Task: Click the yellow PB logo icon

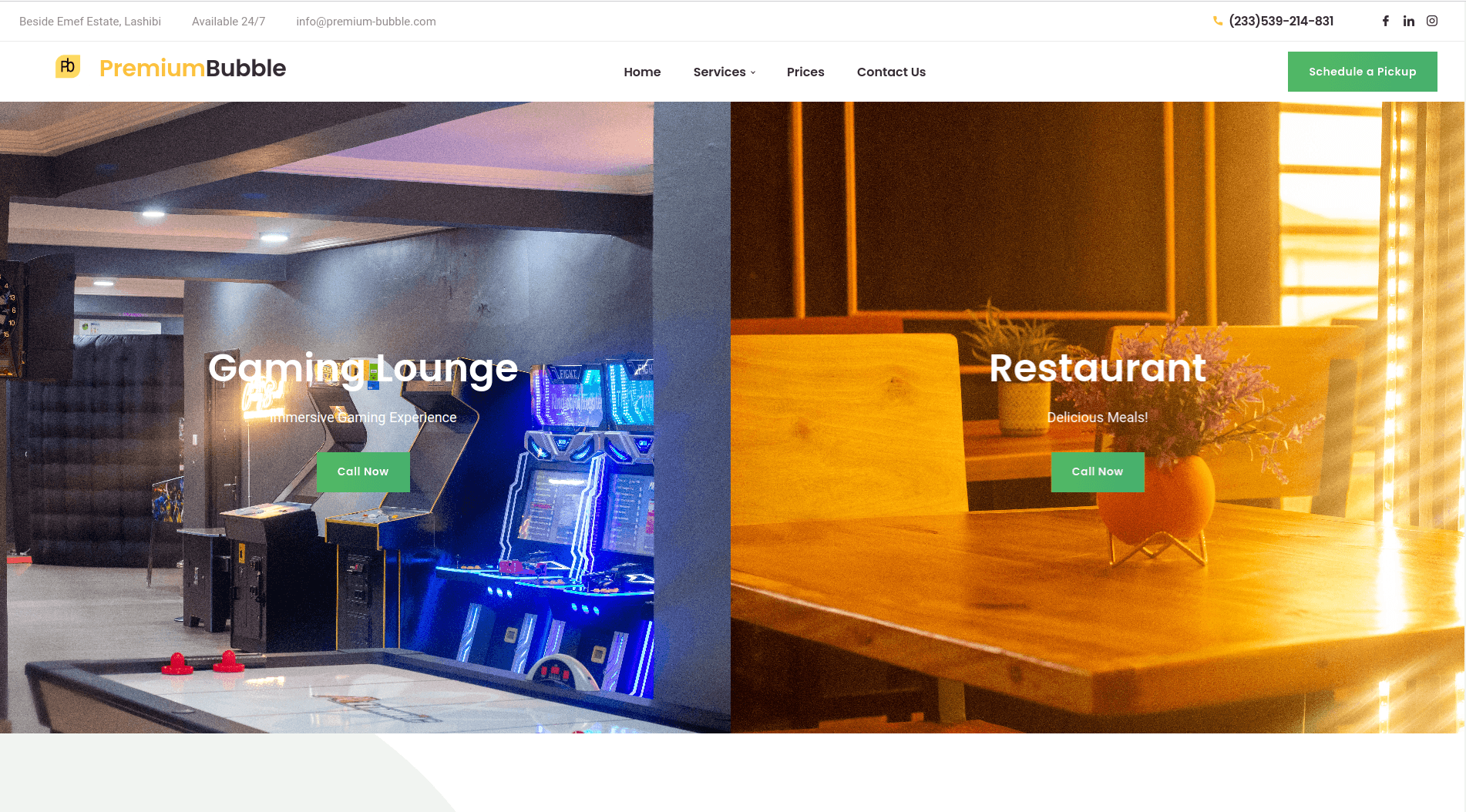Action: pyautogui.click(x=68, y=67)
